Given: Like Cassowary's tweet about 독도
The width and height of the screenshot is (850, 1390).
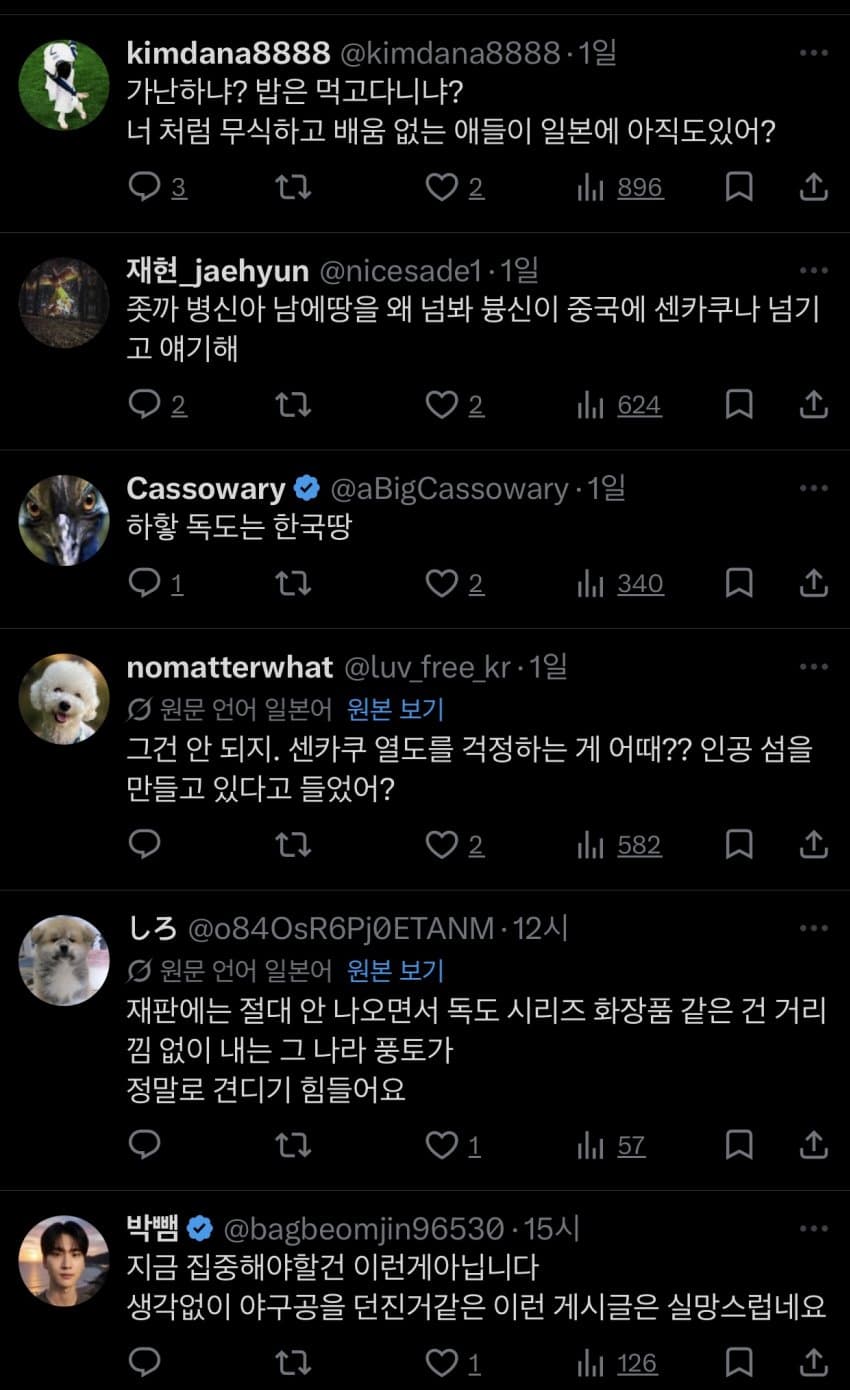Looking at the screenshot, I should coord(441,583).
